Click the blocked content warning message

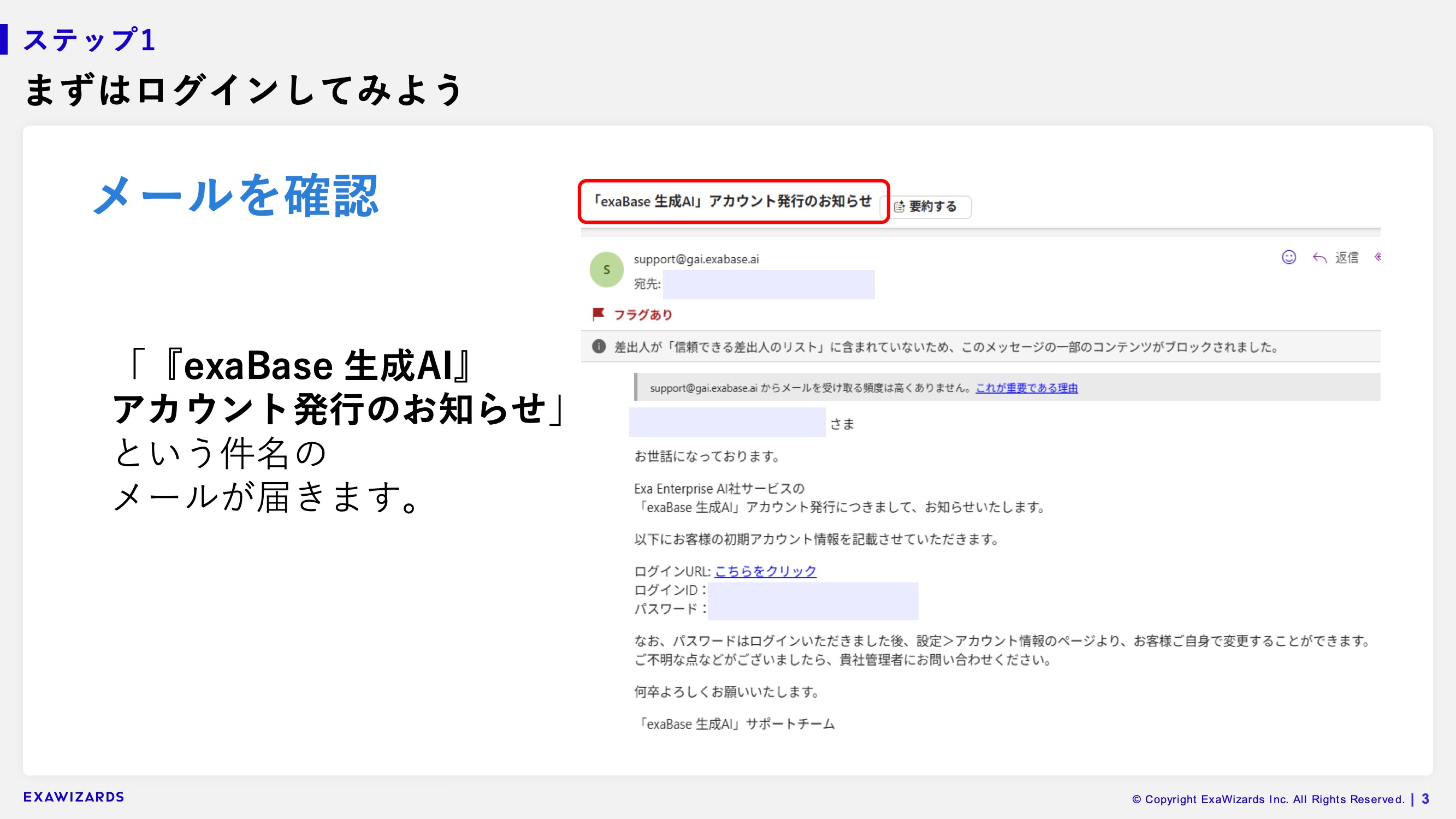(947, 347)
